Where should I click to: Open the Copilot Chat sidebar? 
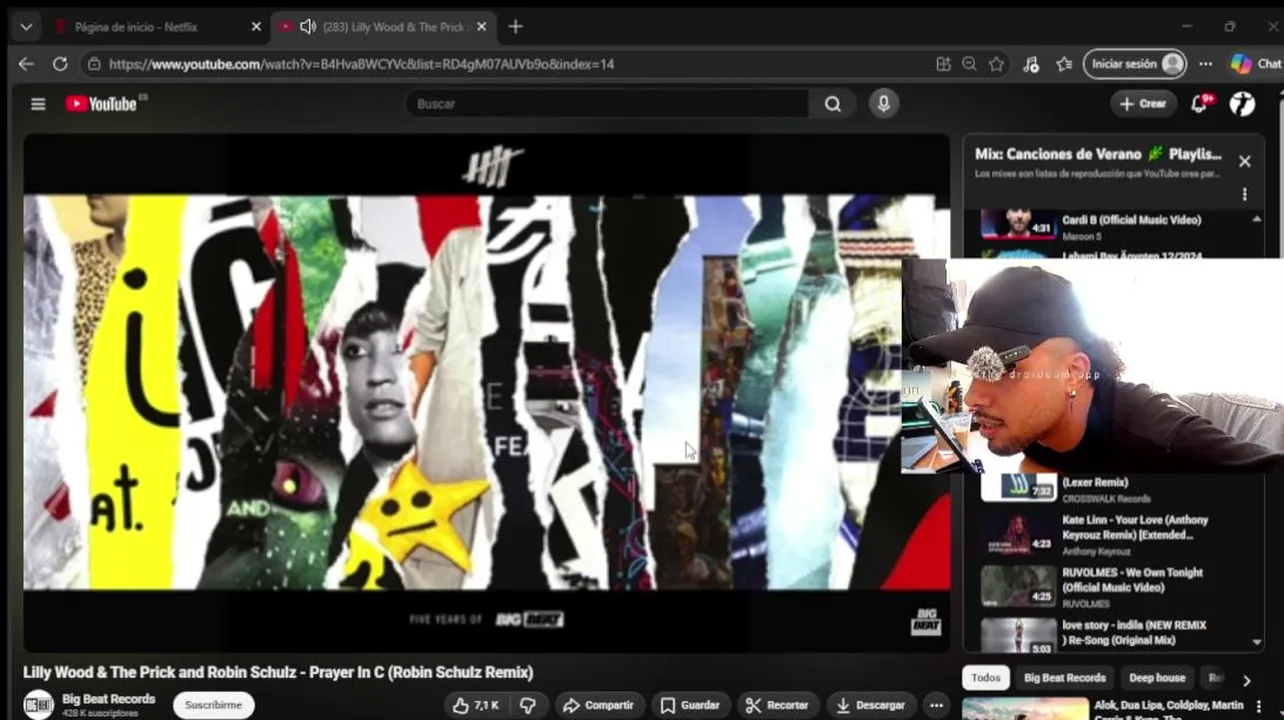1255,64
